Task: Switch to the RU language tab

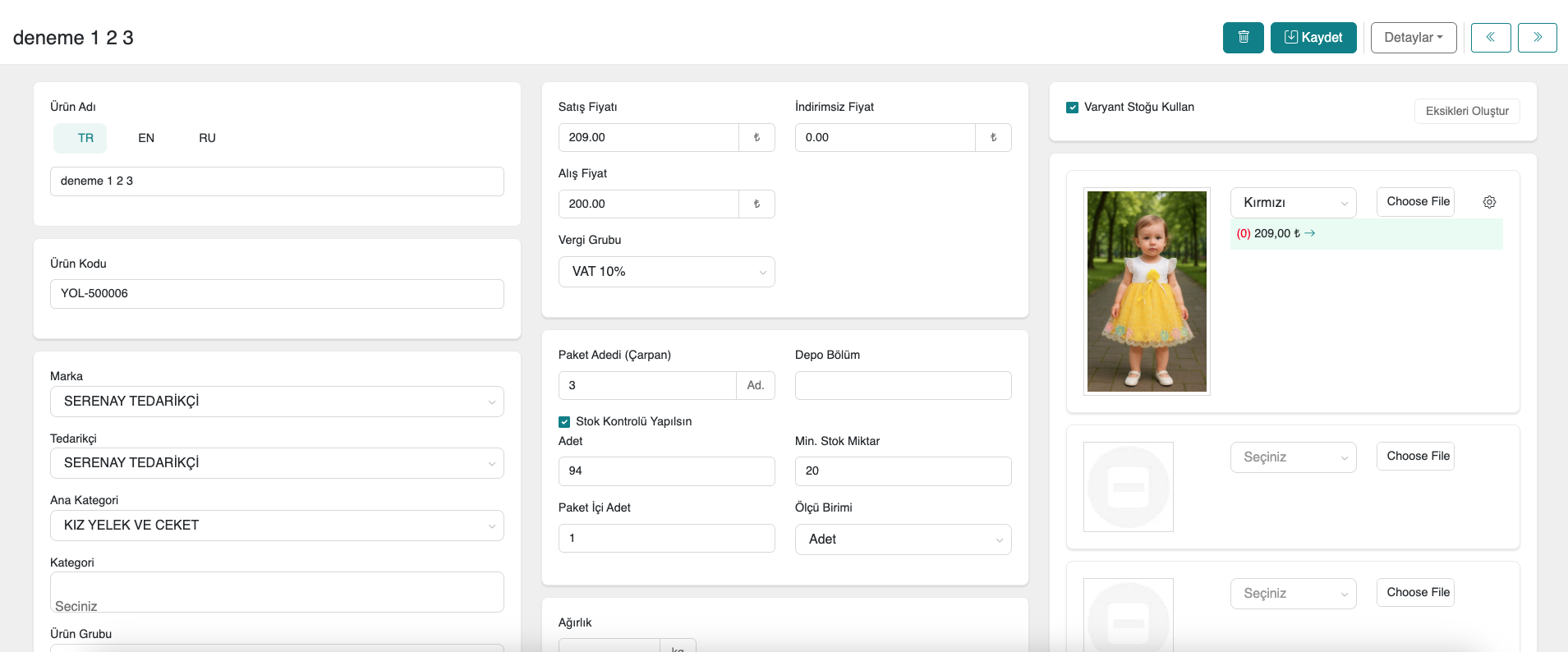Action: point(207,138)
